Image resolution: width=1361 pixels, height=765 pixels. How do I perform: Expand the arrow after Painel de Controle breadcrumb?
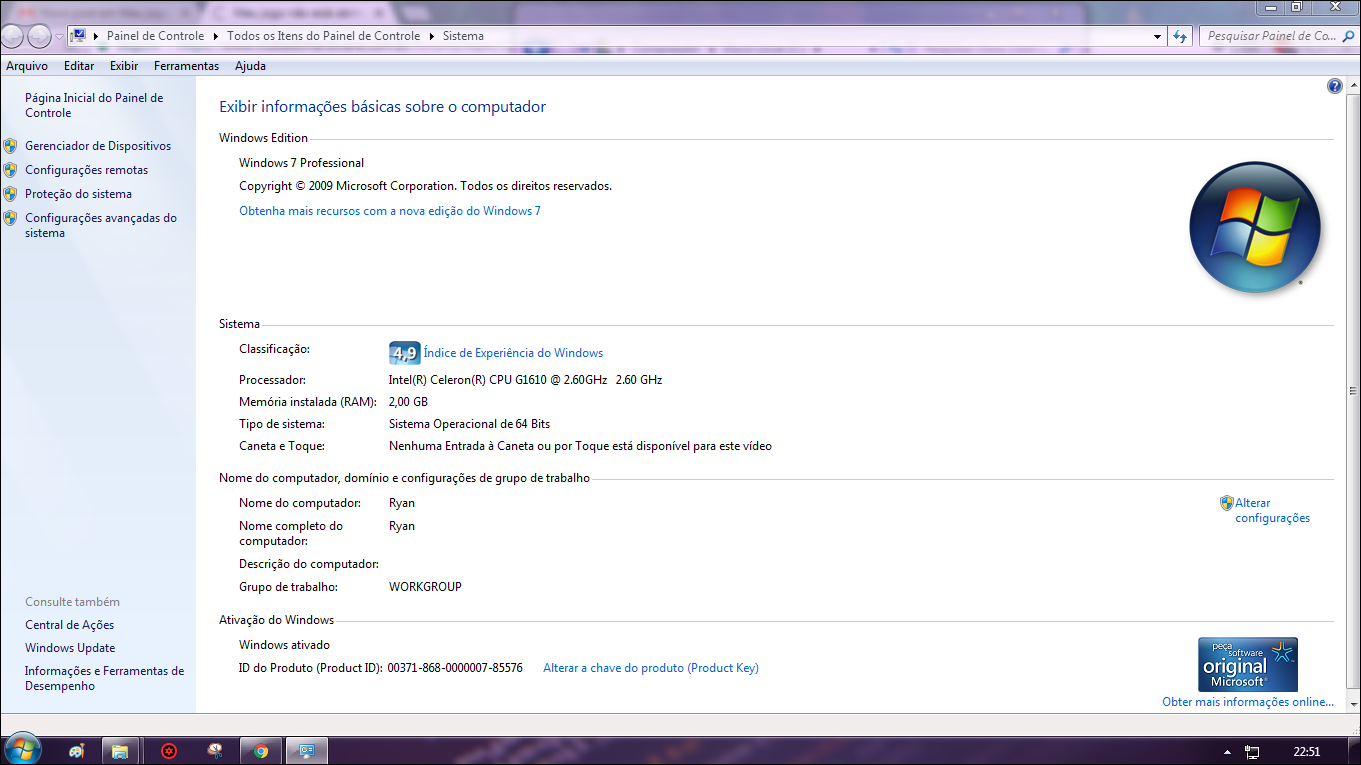pyautogui.click(x=216, y=36)
